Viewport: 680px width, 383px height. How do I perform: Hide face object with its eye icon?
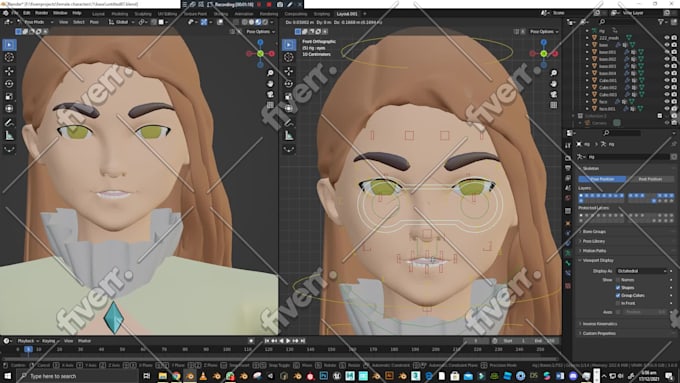(667, 101)
